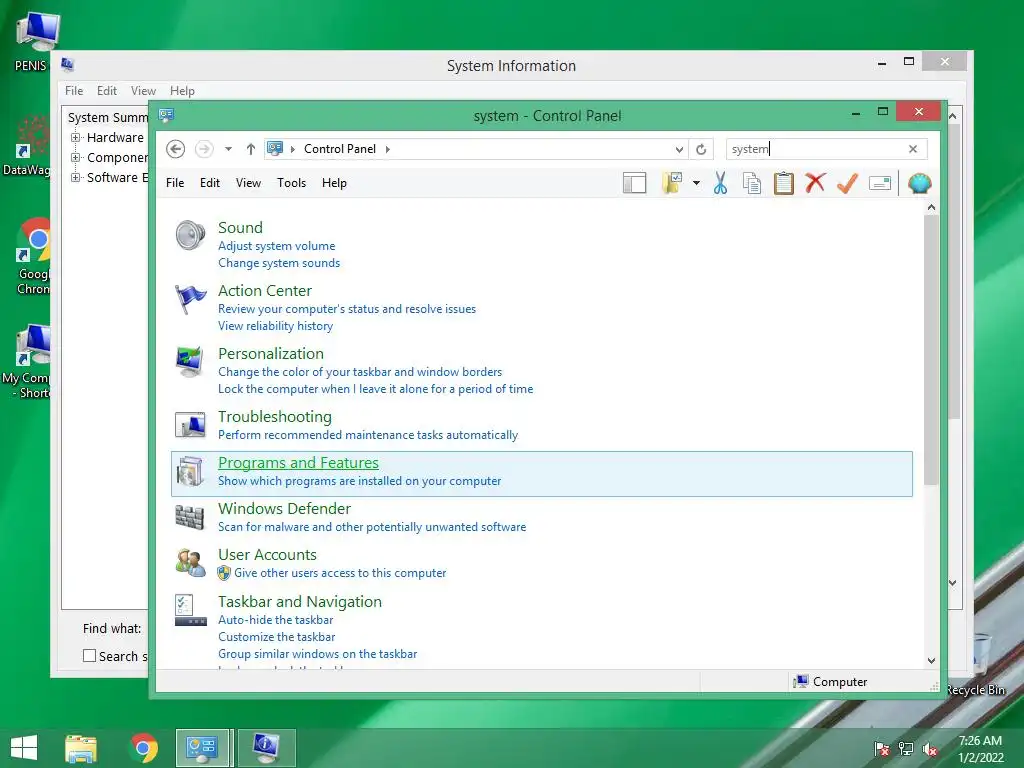
Task: Click the Troubleshooting icon
Action: pos(190,424)
